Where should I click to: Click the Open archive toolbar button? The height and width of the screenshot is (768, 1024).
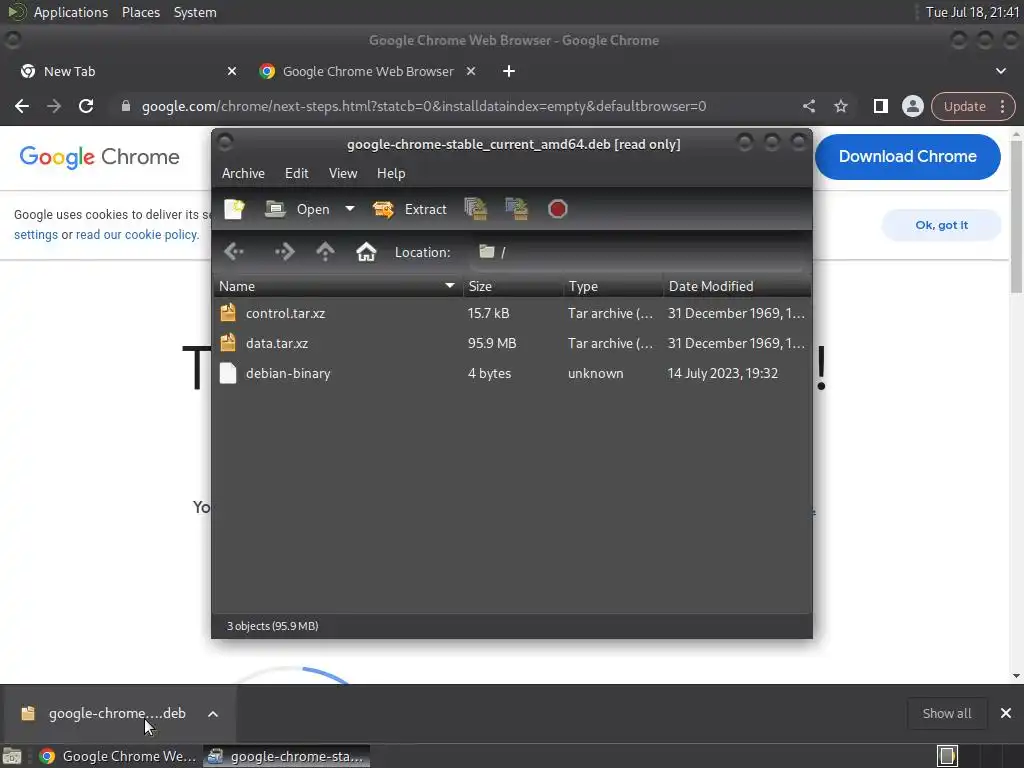coord(297,209)
